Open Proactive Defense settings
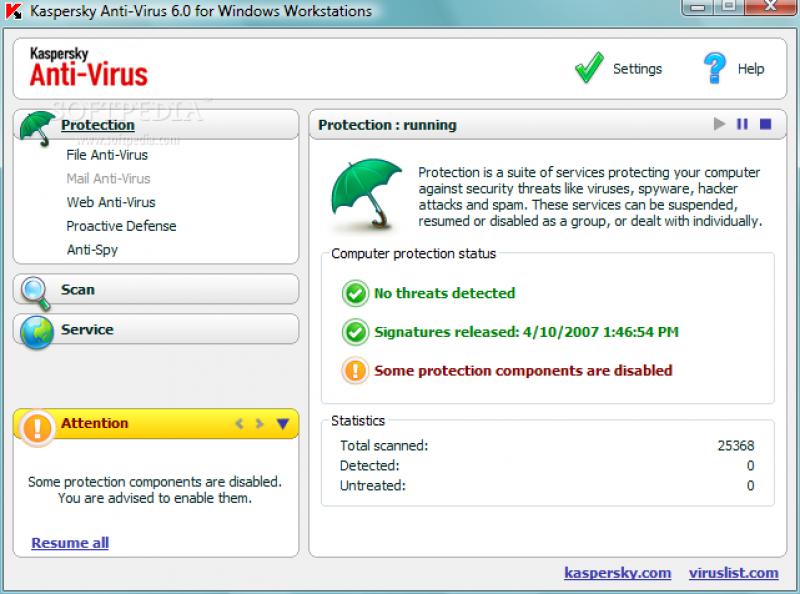The height and width of the screenshot is (594, 800). tap(120, 226)
